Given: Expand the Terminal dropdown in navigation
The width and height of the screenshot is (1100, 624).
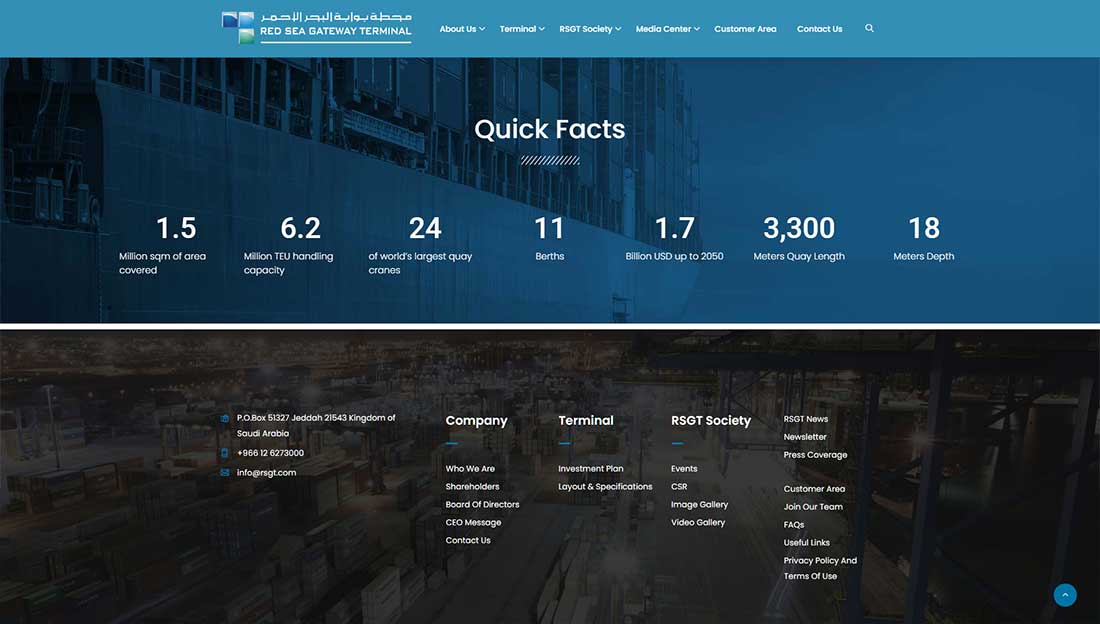Looking at the screenshot, I should pos(521,29).
